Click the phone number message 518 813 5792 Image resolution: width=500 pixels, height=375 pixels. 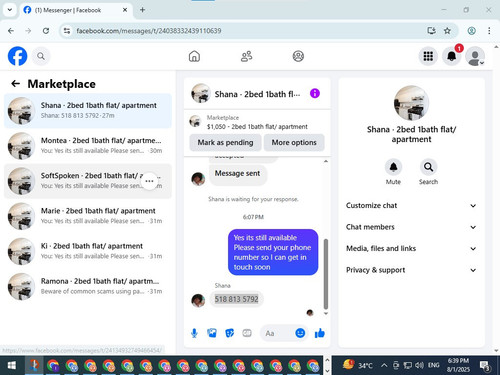(236, 299)
